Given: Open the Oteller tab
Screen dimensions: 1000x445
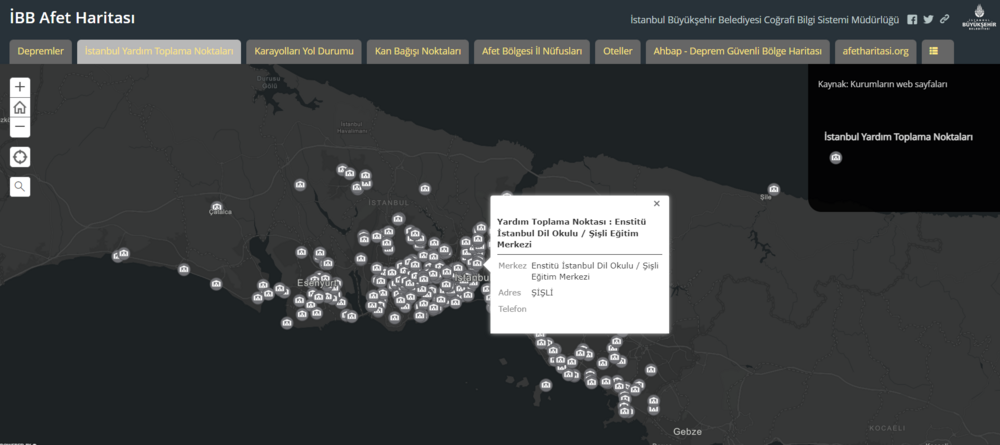Looking at the screenshot, I should click(617, 51).
